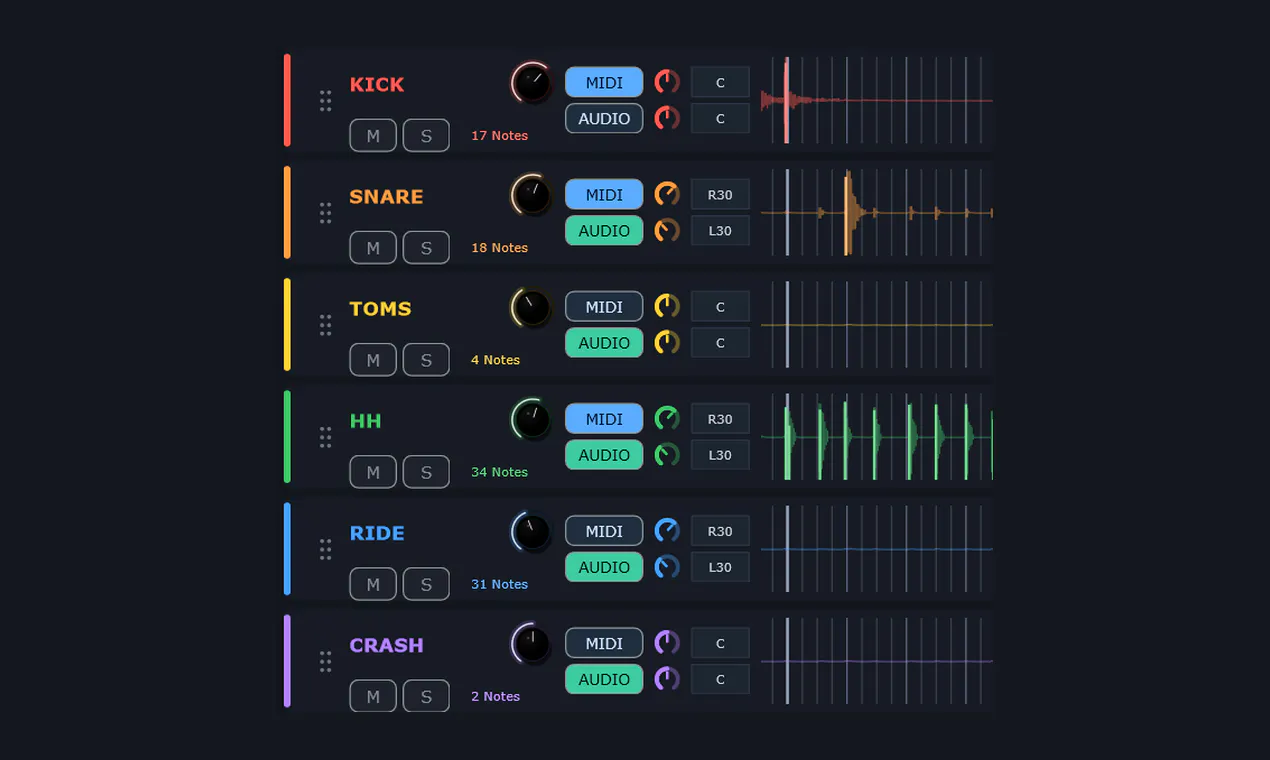
Task: Solo the CRASH track
Action: [426, 696]
